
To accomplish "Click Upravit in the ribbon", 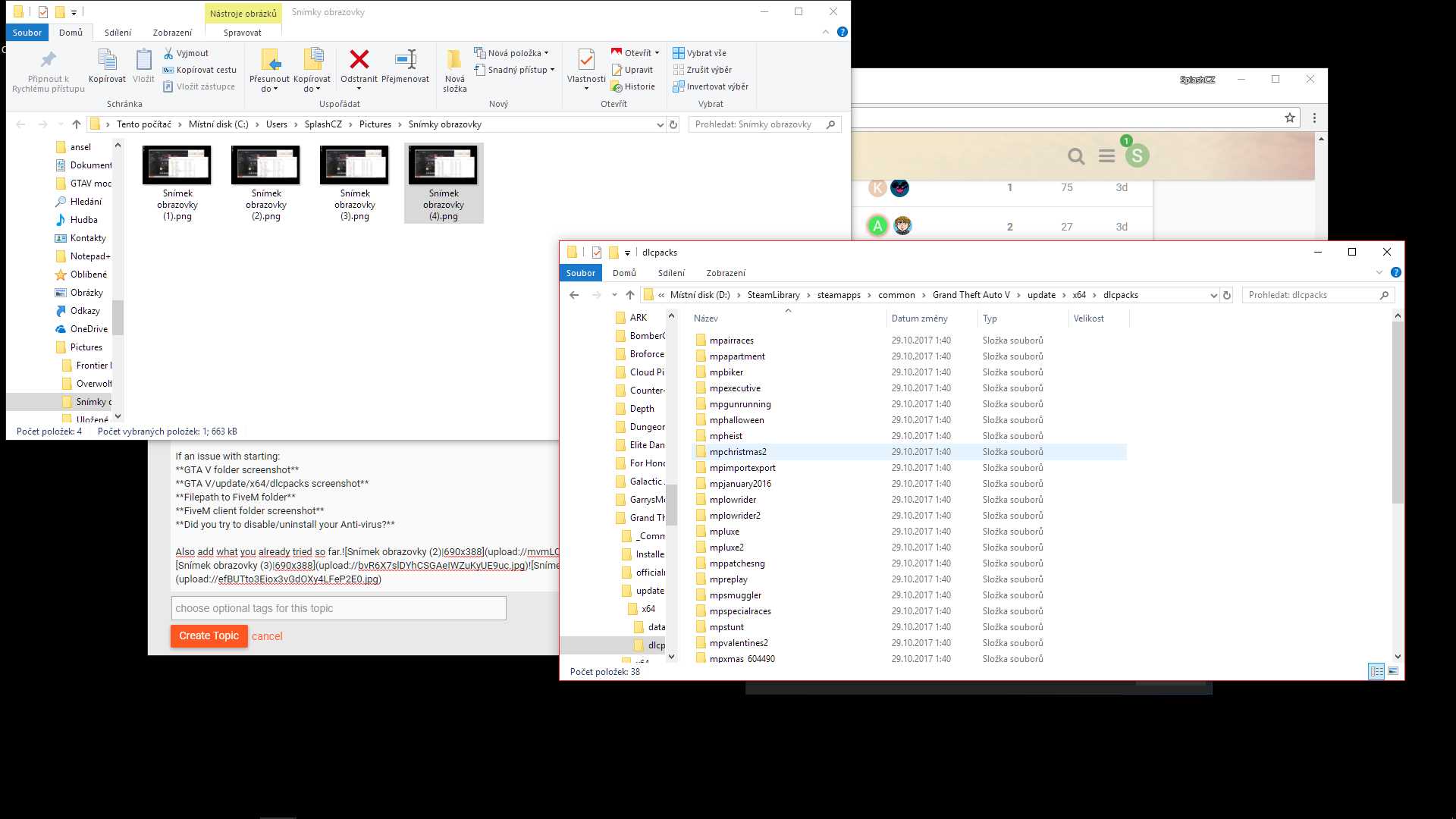I will point(632,70).
